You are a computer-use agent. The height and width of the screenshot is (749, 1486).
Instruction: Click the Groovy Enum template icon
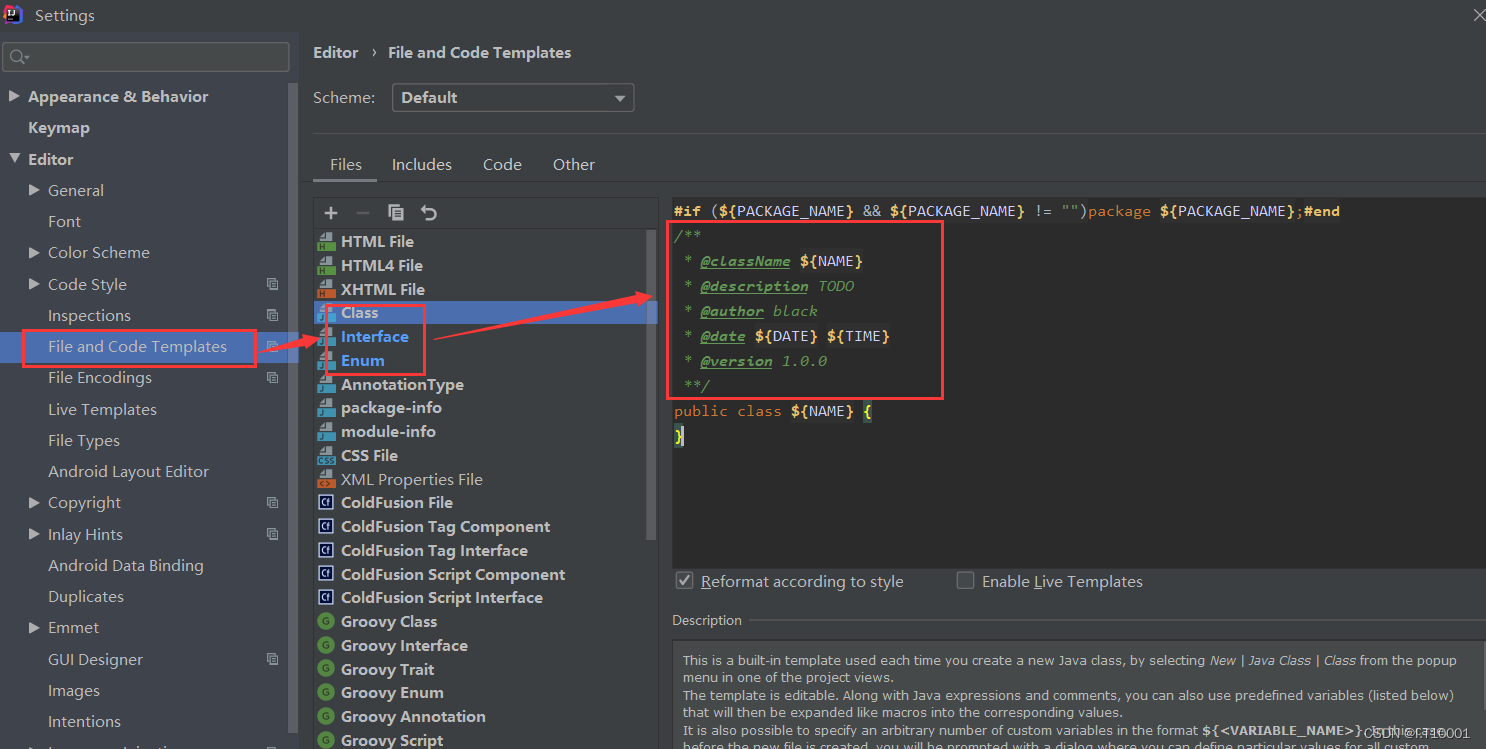point(325,693)
